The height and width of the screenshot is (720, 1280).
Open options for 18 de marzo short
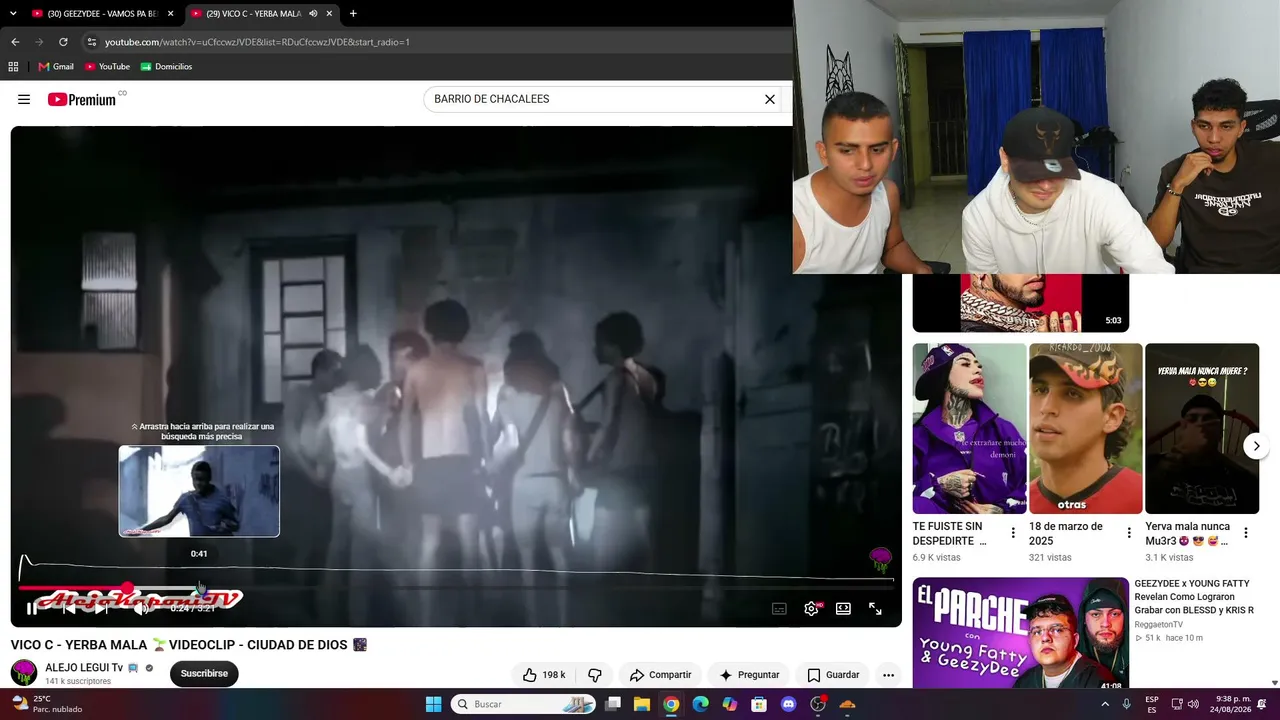(x=1129, y=533)
